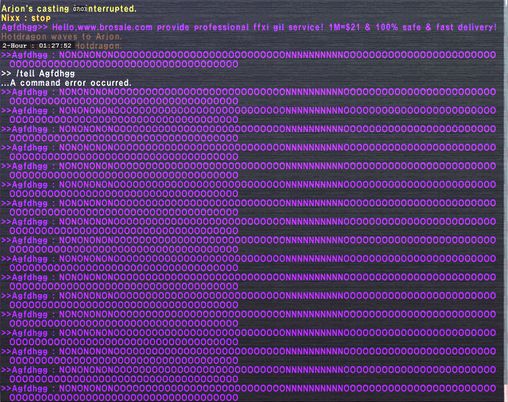Click the ">>" prompt before /tell
Viewport: 508px width, 402px height.
[6, 74]
